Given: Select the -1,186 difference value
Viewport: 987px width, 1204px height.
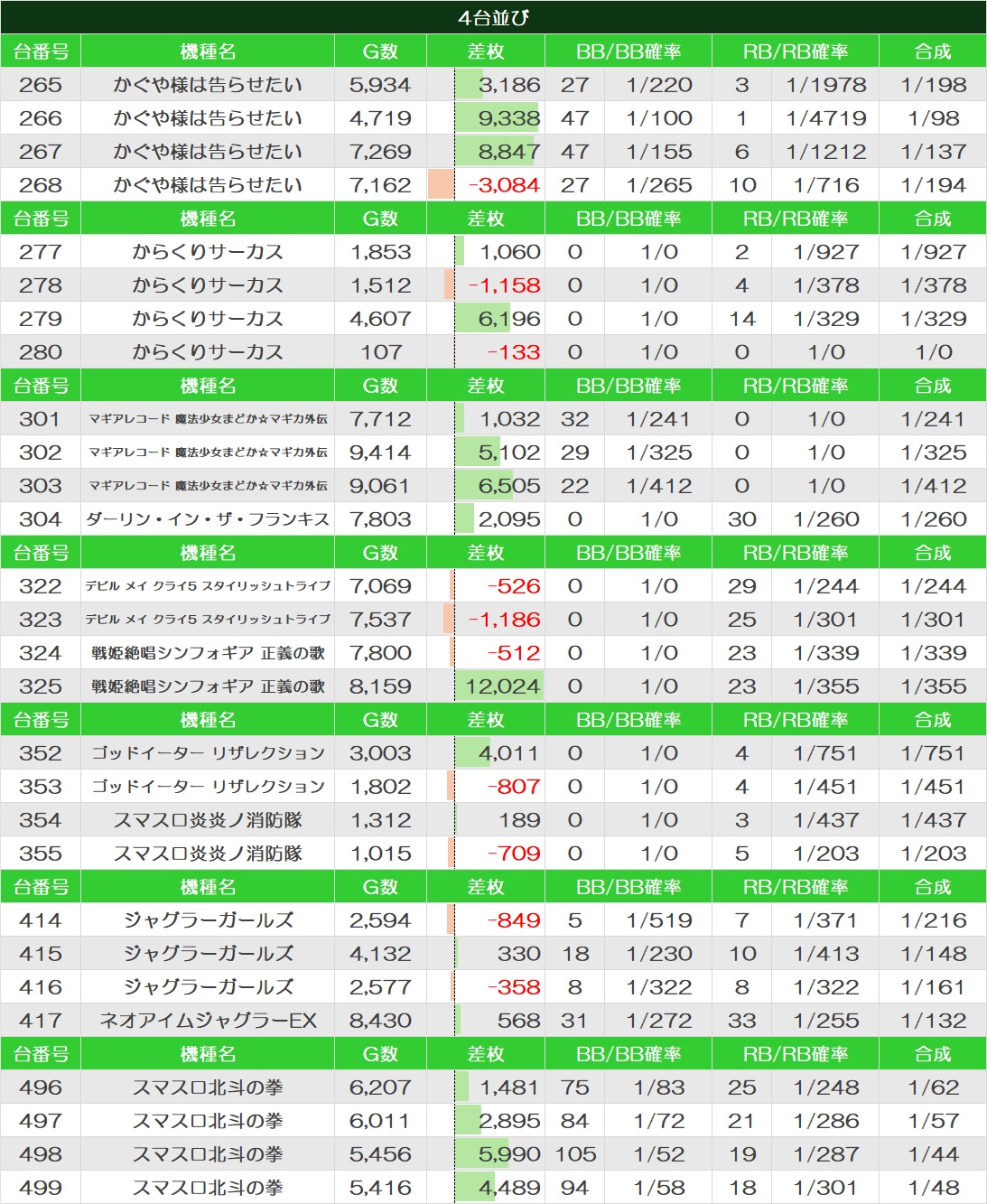Looking at the screenshot, I should [505, 620].
